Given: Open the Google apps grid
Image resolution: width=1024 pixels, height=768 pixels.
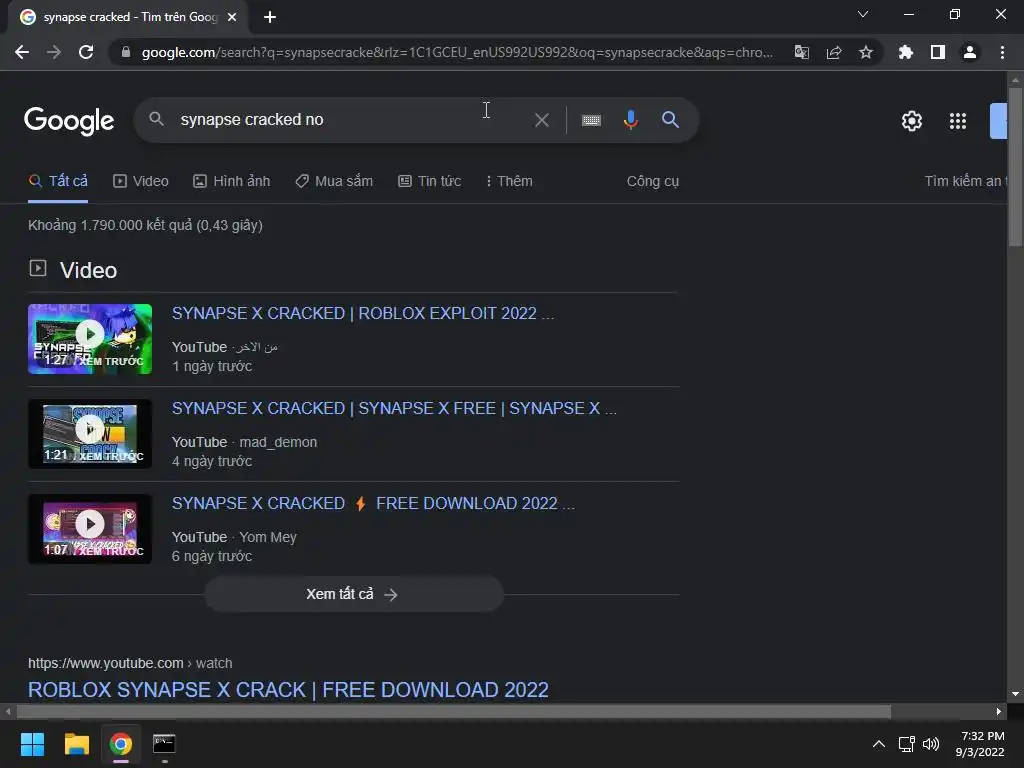Looking at the screenshot, I should [957, 121].
